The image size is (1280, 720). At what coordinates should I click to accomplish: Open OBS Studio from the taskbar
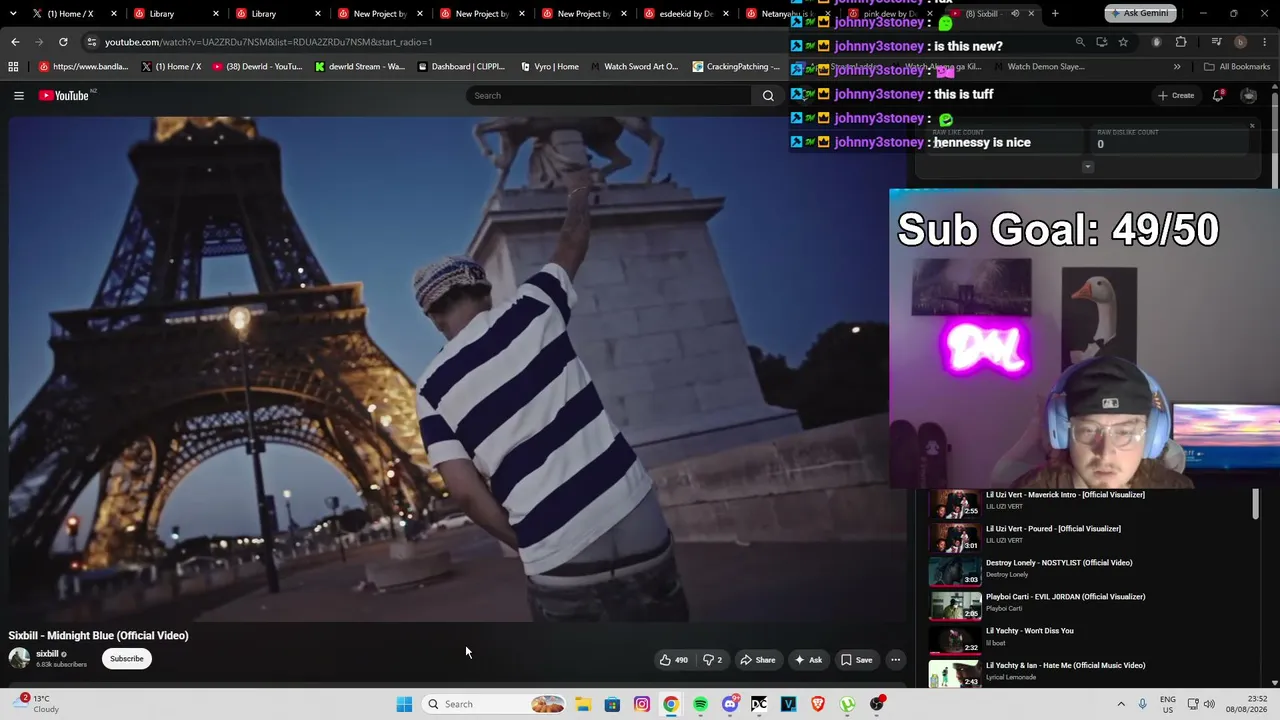(877, 704)
